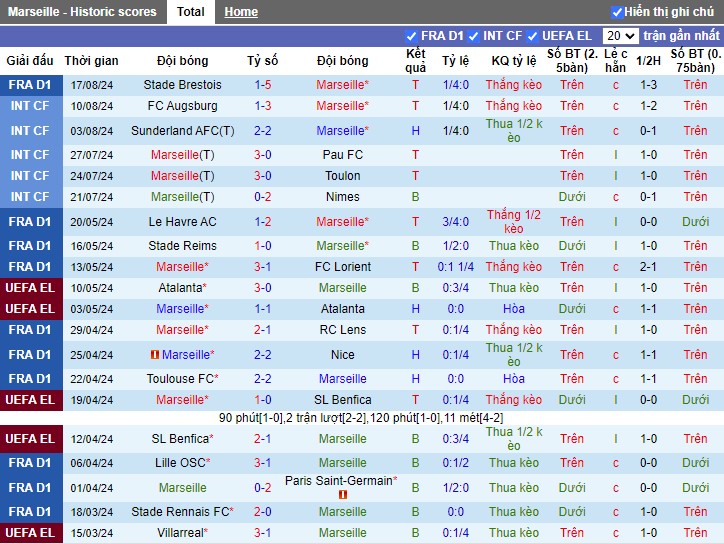This screenshot has width=724, height=544.
Task: Click the 2-1 halftime score for Lorient match
Action: [648, 266]
